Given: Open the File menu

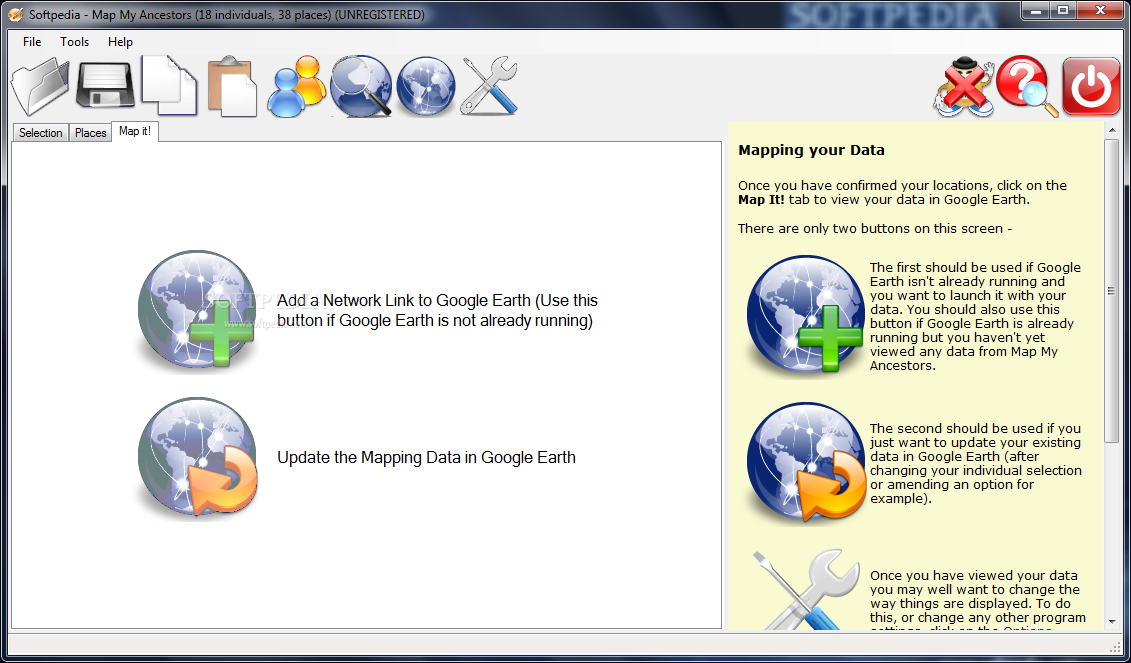Looking at the screenshot, I should point(32,42).
